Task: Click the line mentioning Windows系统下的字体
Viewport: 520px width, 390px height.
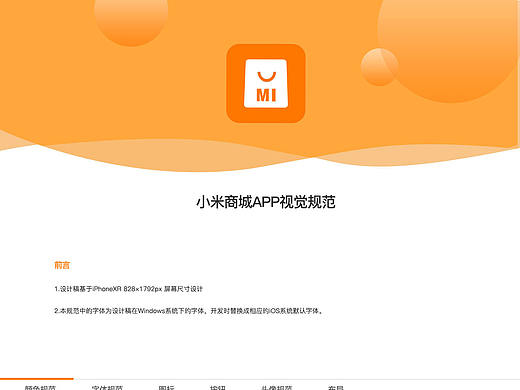Action: tap(189, 311)
